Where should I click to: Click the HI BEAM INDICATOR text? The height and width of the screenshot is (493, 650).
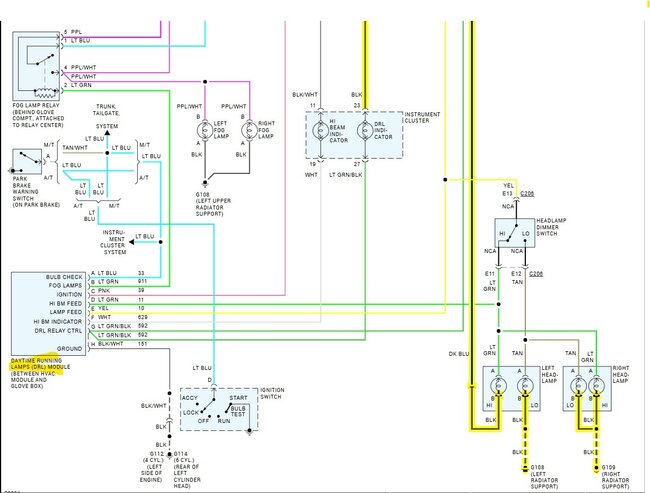[x=339, y=131]
